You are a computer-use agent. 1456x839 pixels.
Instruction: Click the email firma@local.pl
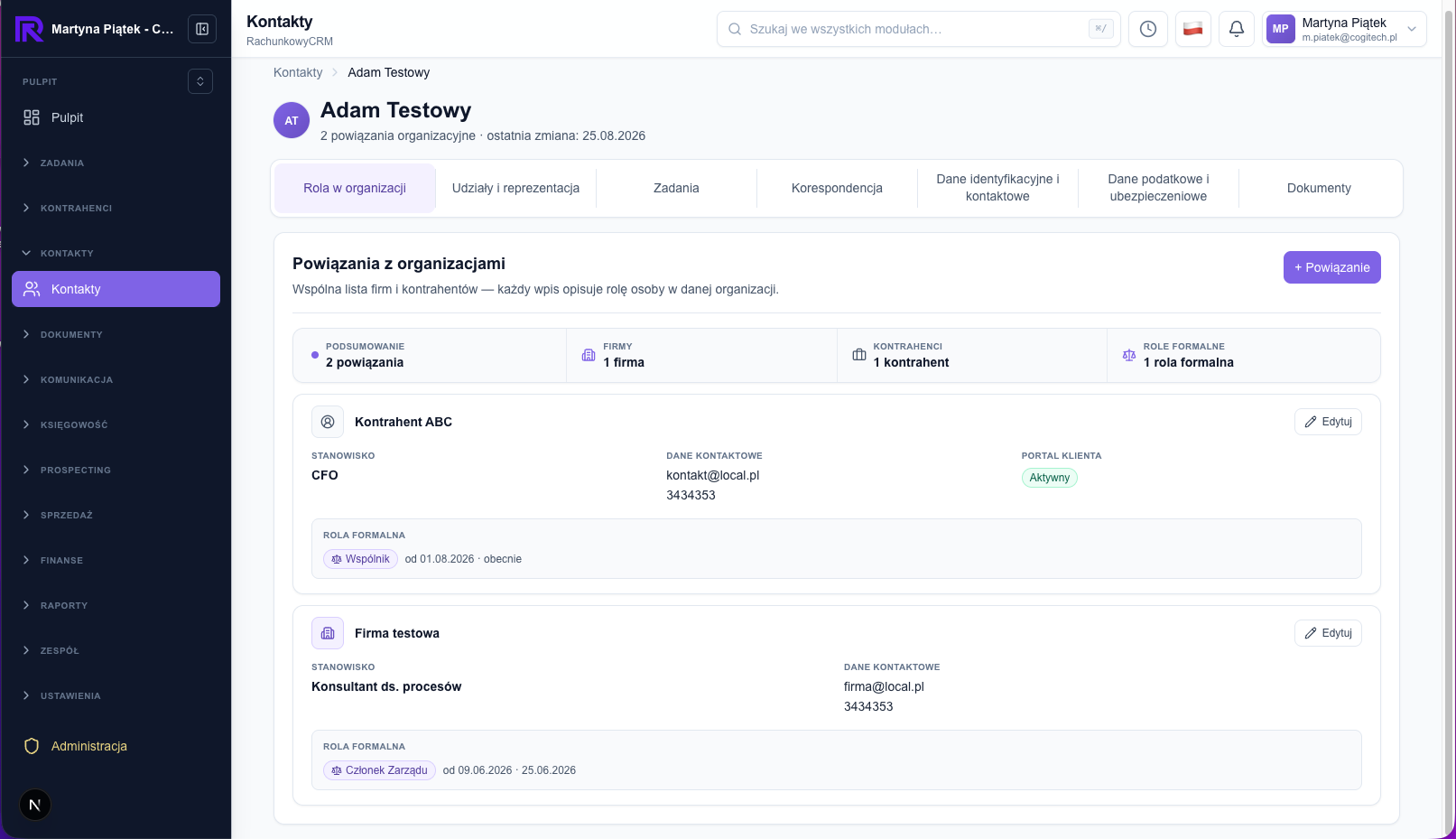tap(884, 686)
